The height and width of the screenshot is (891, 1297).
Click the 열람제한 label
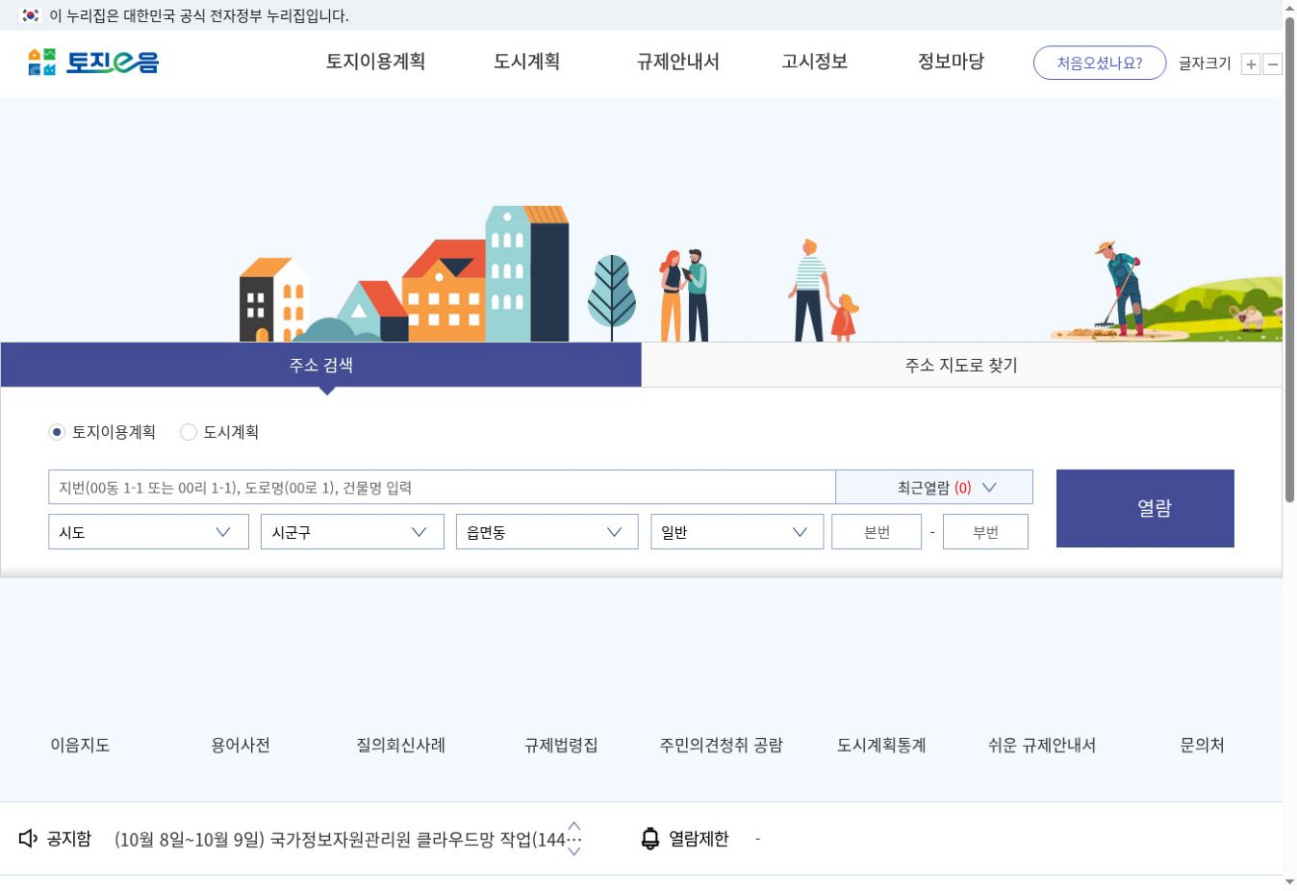coord(698,839)
